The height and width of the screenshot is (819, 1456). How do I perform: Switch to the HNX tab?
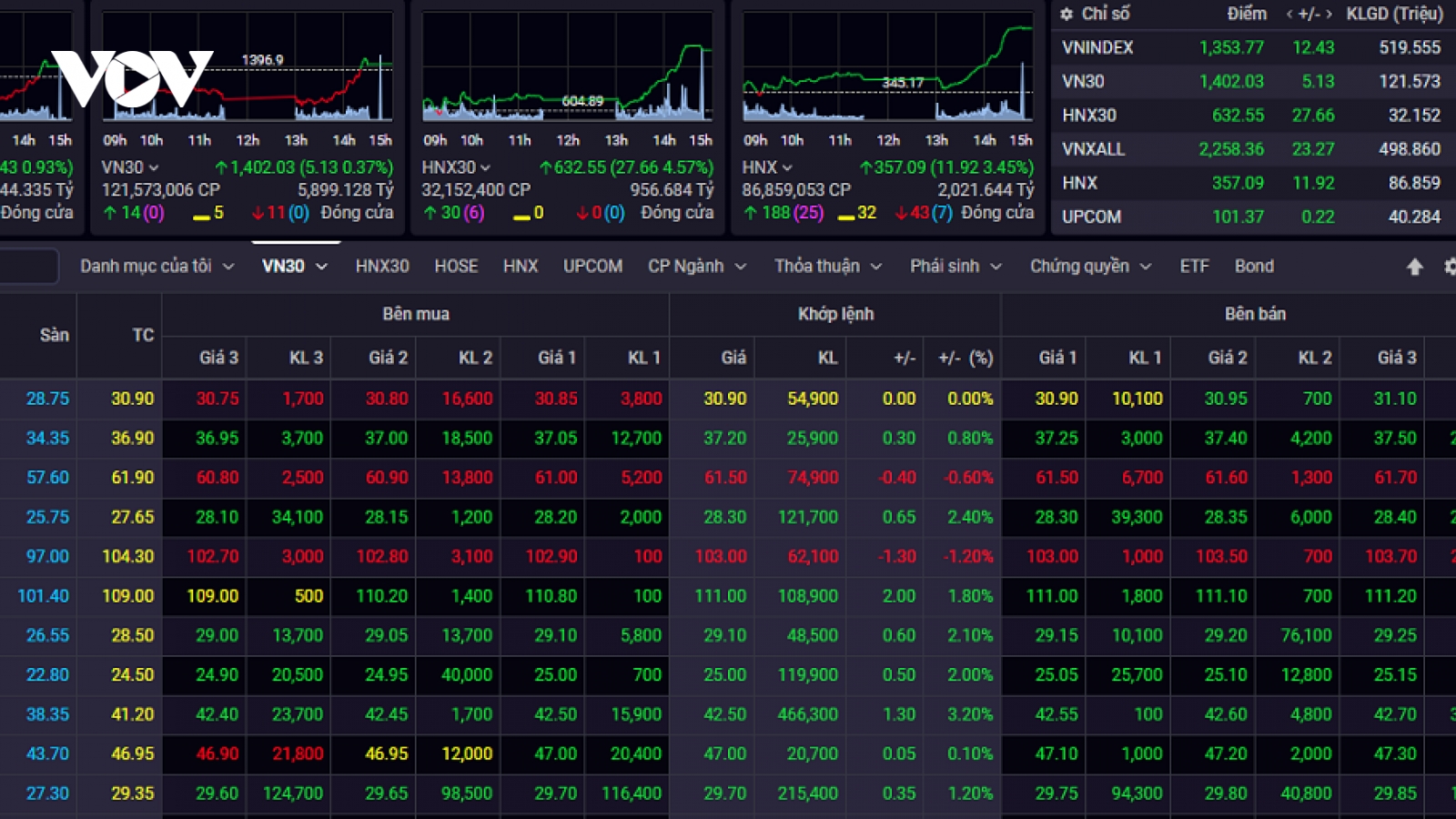521,266
